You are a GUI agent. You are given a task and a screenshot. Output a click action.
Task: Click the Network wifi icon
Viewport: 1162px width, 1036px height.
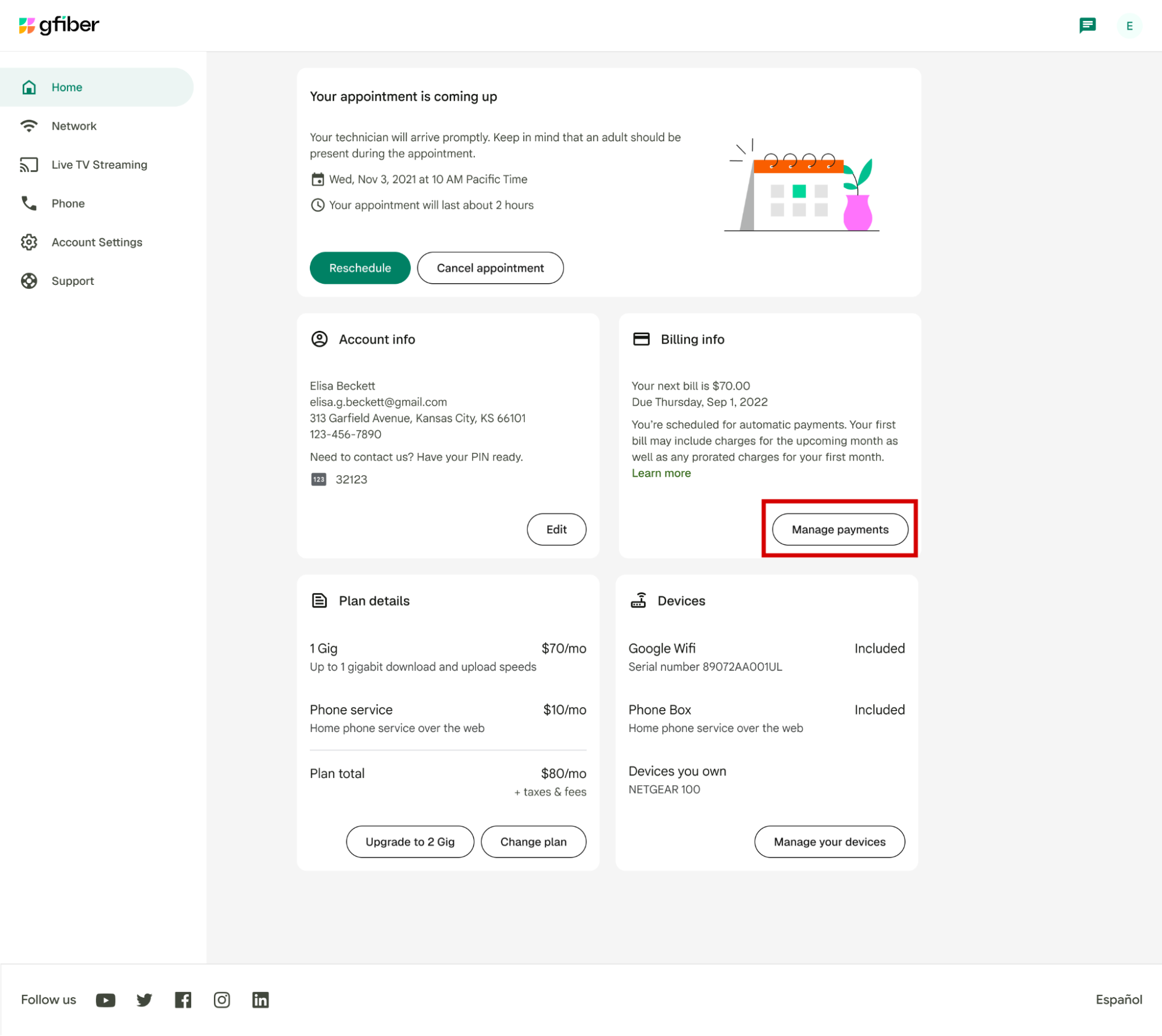click(29, 126)
